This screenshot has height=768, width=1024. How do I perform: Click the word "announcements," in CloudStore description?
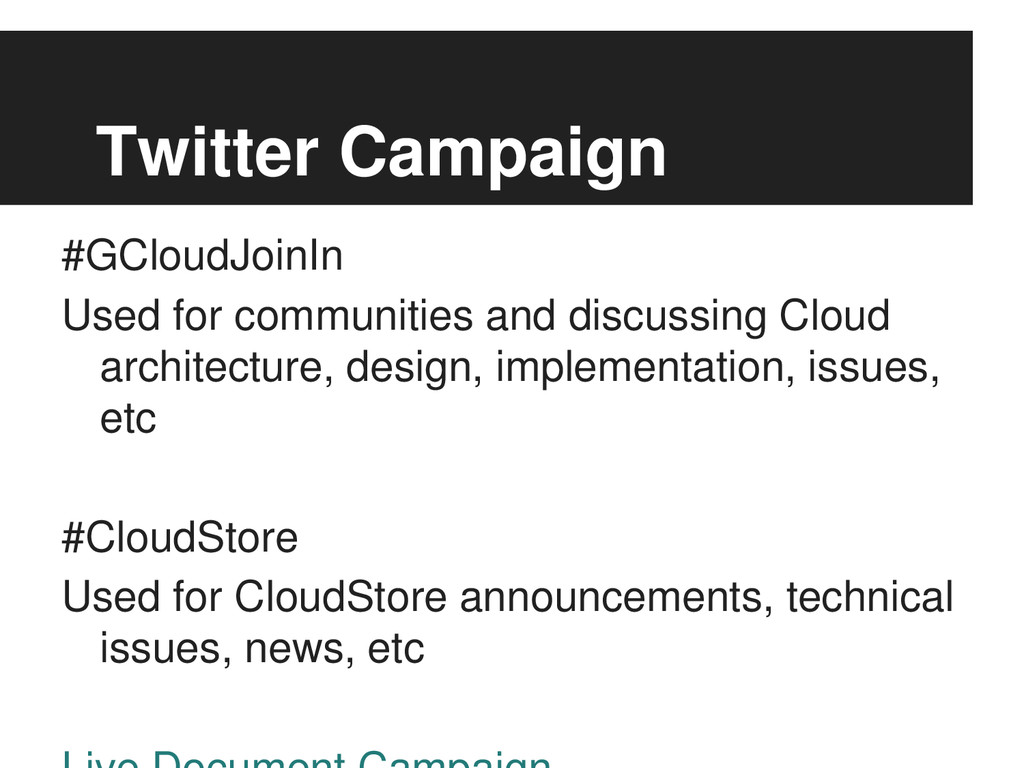[616, 599]
